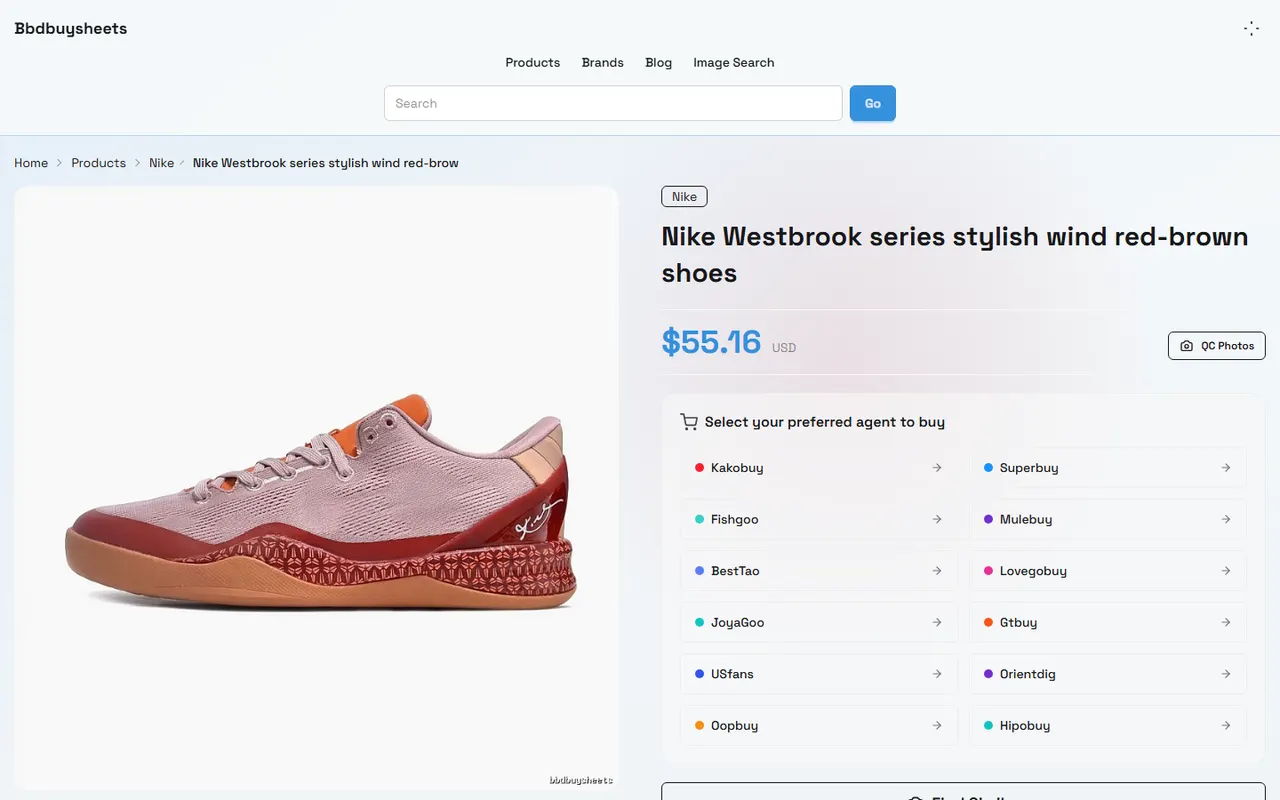1280x800 pixels.
Task: Click Products in the breadcrumb
Action: point(98,163)
